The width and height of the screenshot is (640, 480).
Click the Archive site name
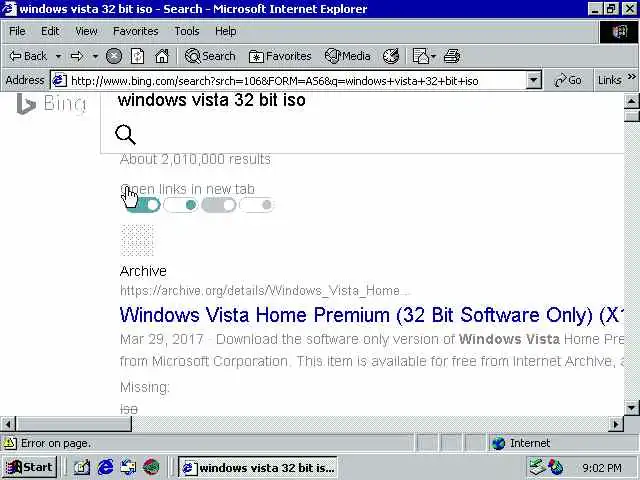click(143, 271)
